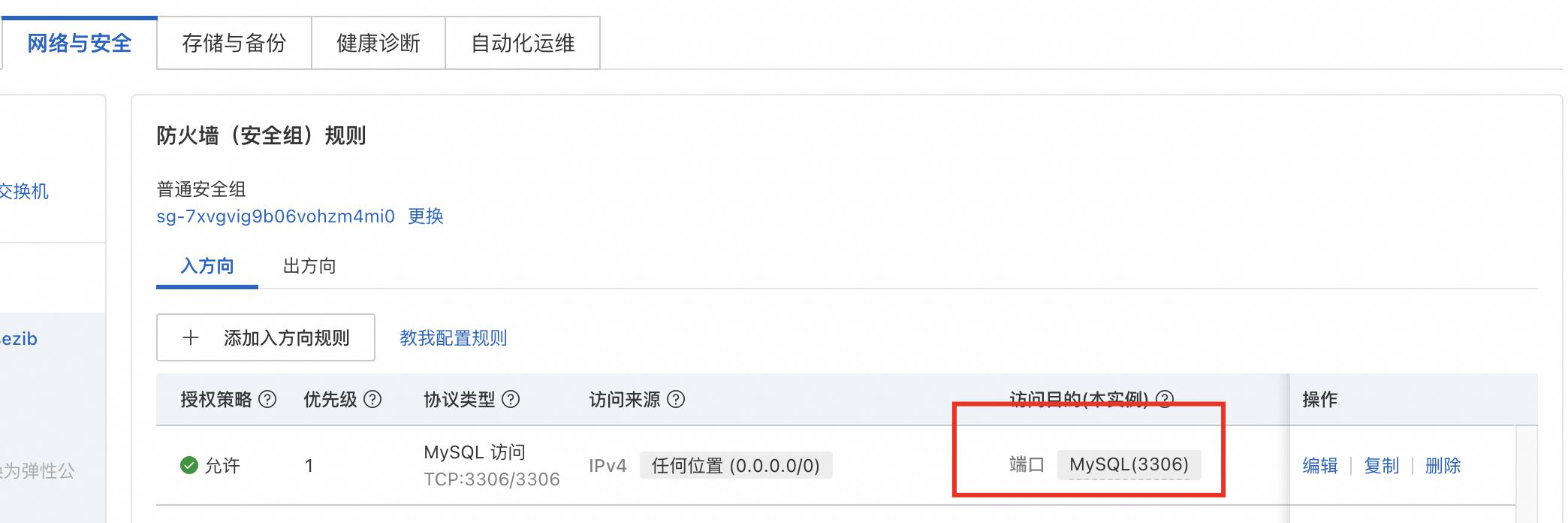Click 更换 to change security group
Image resolution: width=1568 pixels, height=523 pixels.
[426, 216]
